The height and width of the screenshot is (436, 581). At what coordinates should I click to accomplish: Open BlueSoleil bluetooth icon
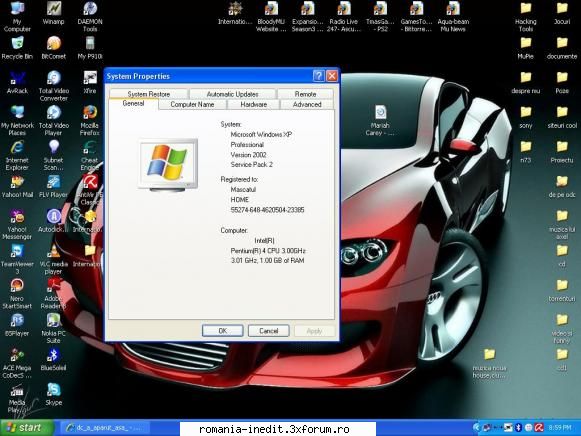tap(53, 360)
